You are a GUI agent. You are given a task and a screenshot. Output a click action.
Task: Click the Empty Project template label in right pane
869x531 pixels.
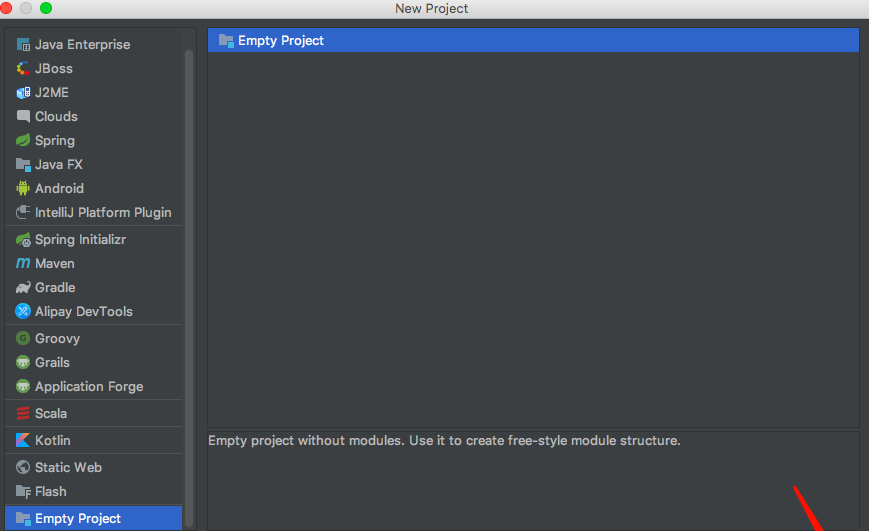click(x=280, y=40)
